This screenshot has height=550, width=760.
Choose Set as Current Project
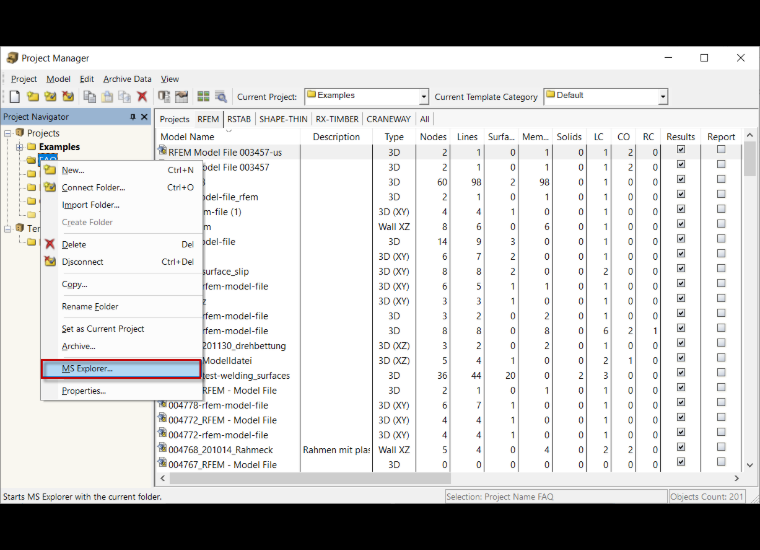pos(121,329)
